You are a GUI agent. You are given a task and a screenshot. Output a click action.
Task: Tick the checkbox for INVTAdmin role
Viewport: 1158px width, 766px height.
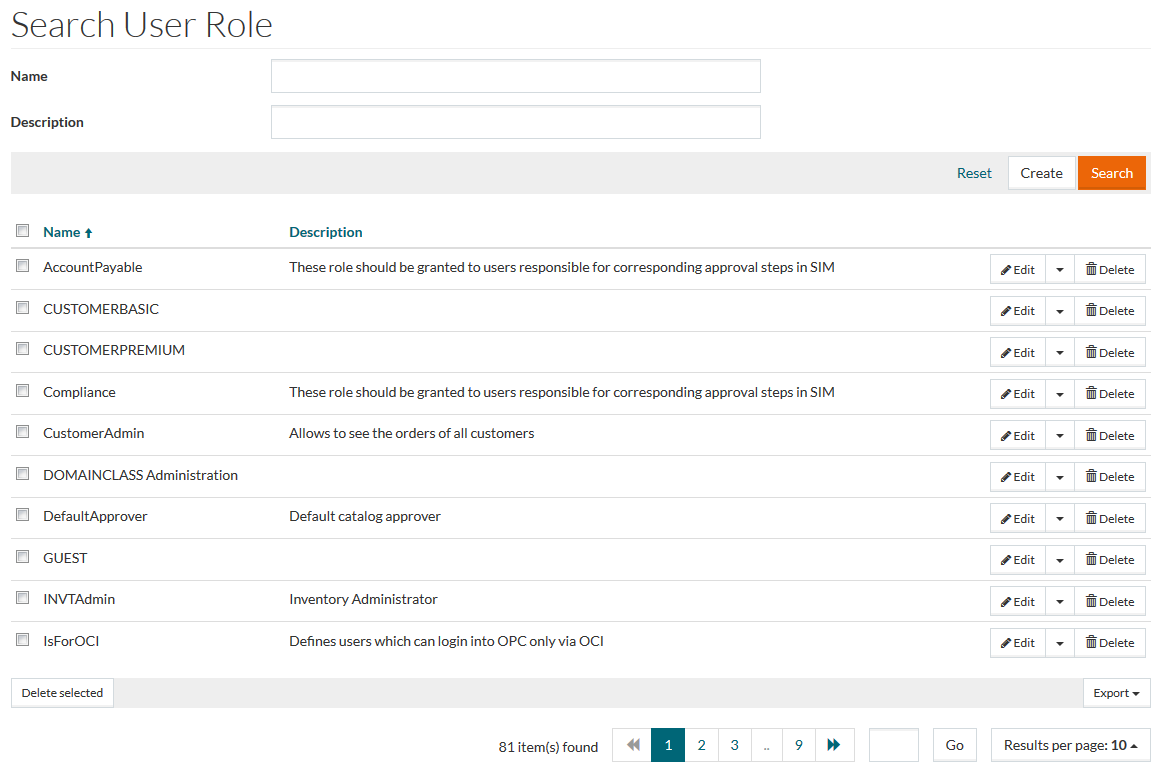point(22,598)
